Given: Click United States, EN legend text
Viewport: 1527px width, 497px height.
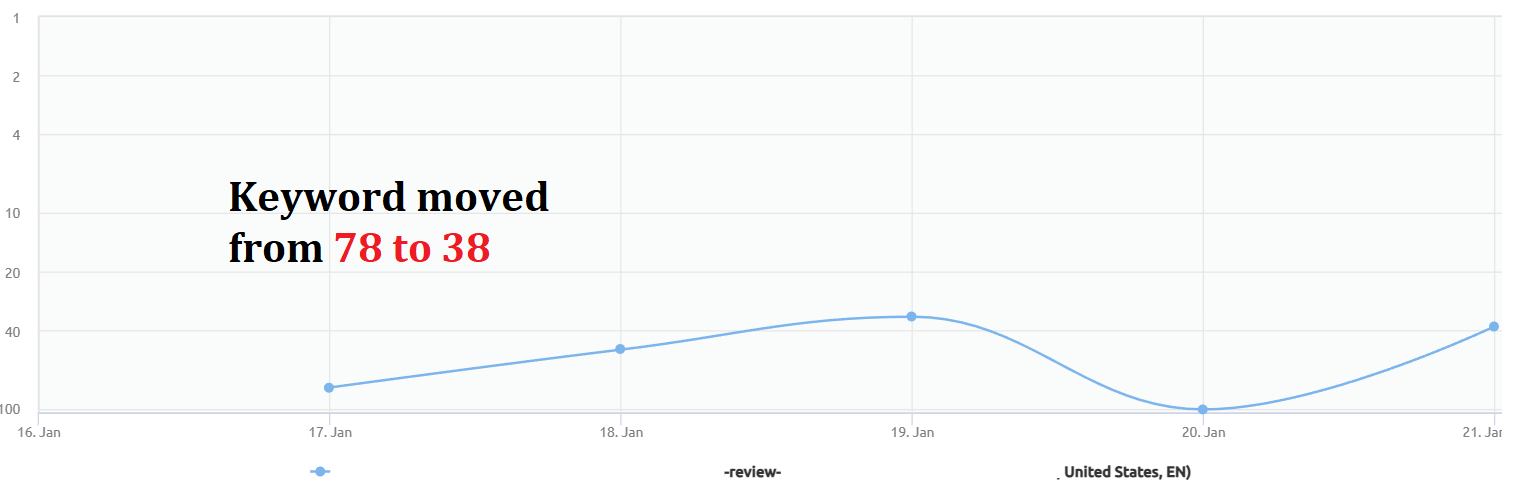Looking at the screenshot, I should [x=1127, y=473].
